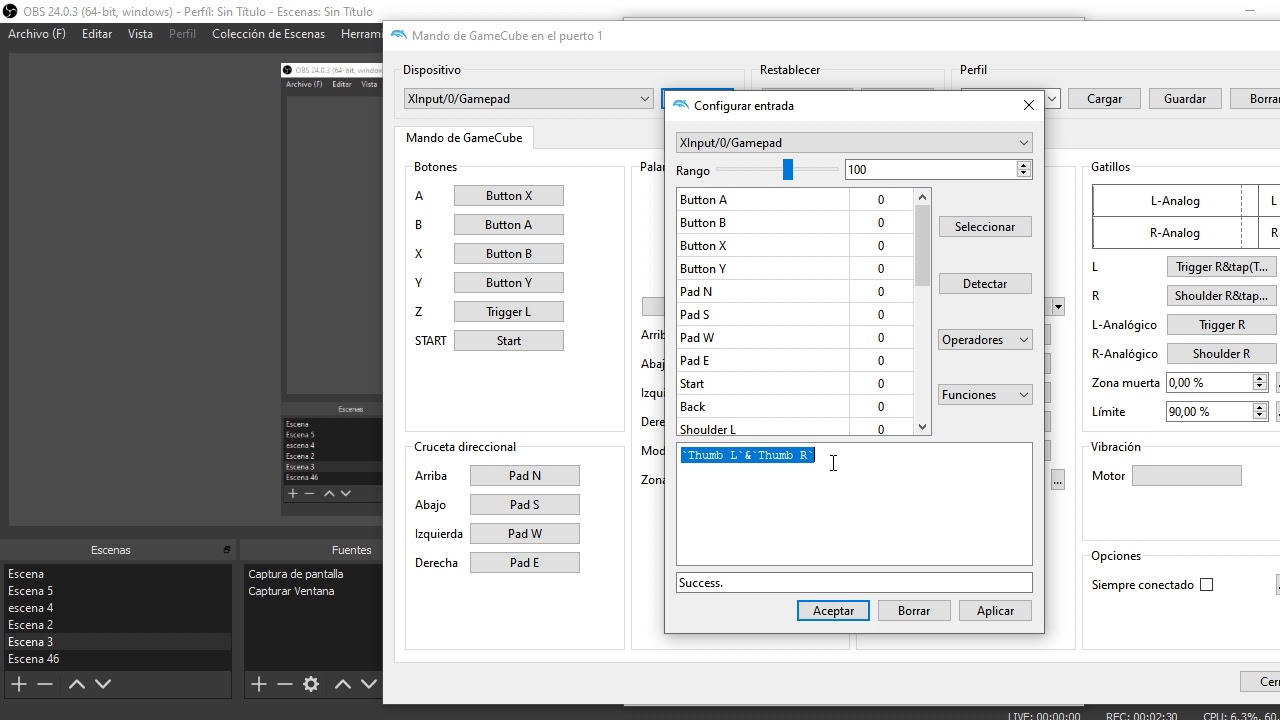Click Borrar button in Configurar entrada
Image resolution: width=1280 pixels, height=720 pixels.
(x=914, y=611)
